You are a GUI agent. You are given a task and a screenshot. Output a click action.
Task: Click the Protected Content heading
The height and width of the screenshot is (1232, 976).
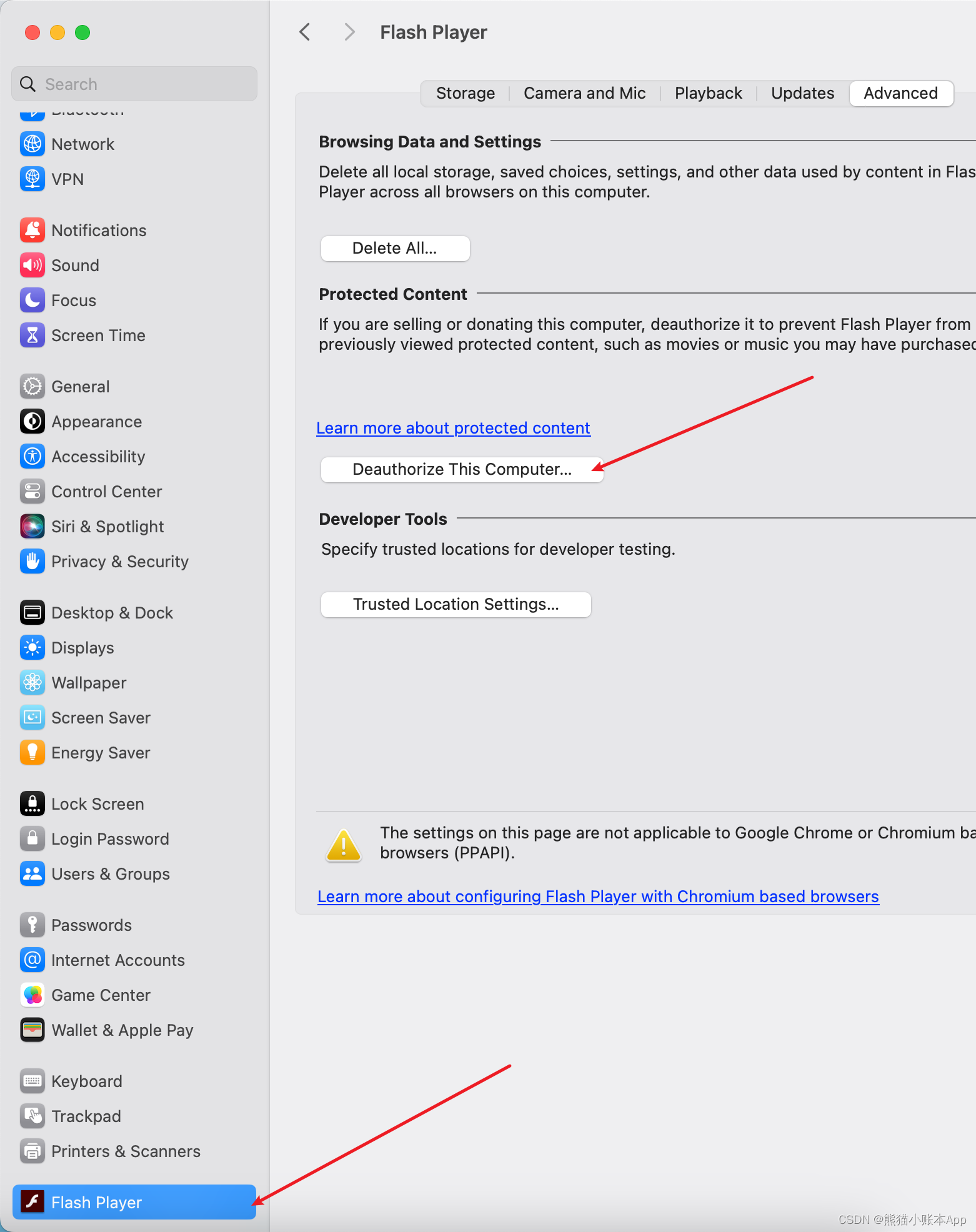click(x=393, y=294)
